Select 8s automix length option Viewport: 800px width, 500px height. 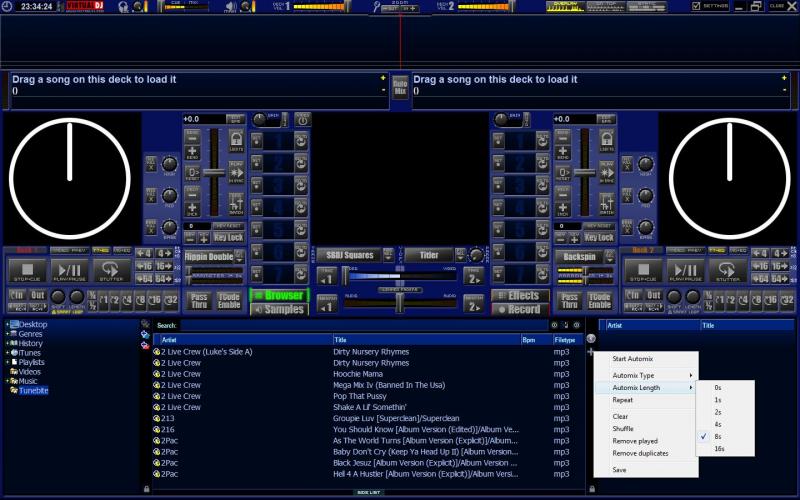(x=718, y=437)
